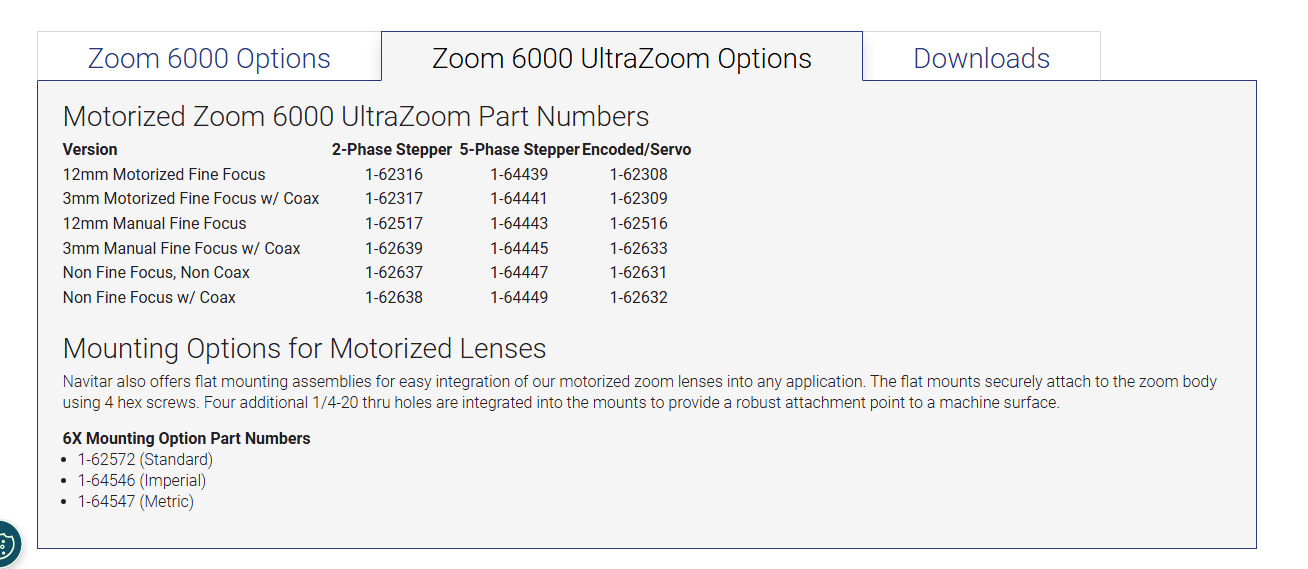Open part number 1-64547 (Metric) link
Viewport: 1308px width, 569px height.
[136, 502]
